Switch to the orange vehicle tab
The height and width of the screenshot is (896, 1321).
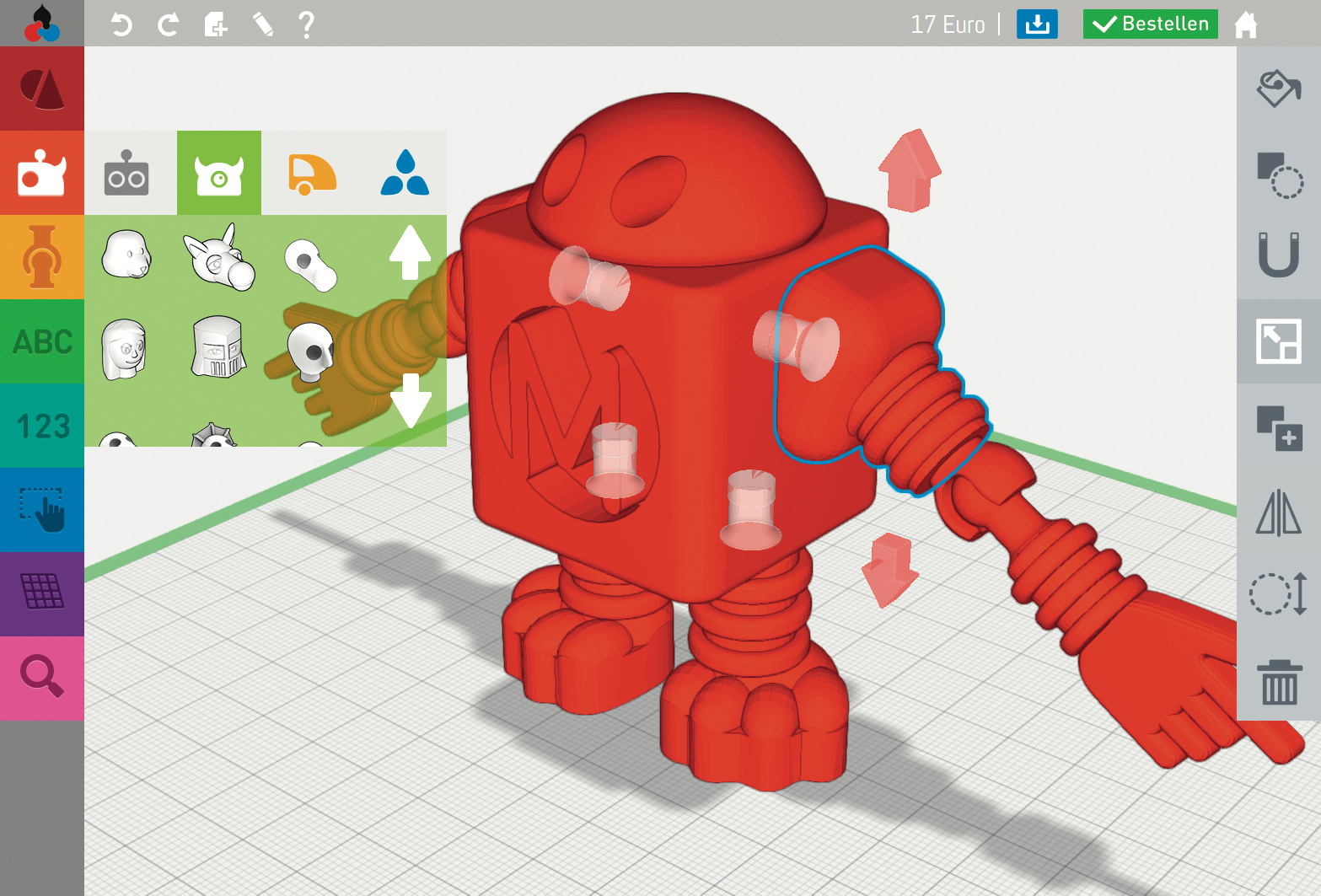click(x=312, y=173)
